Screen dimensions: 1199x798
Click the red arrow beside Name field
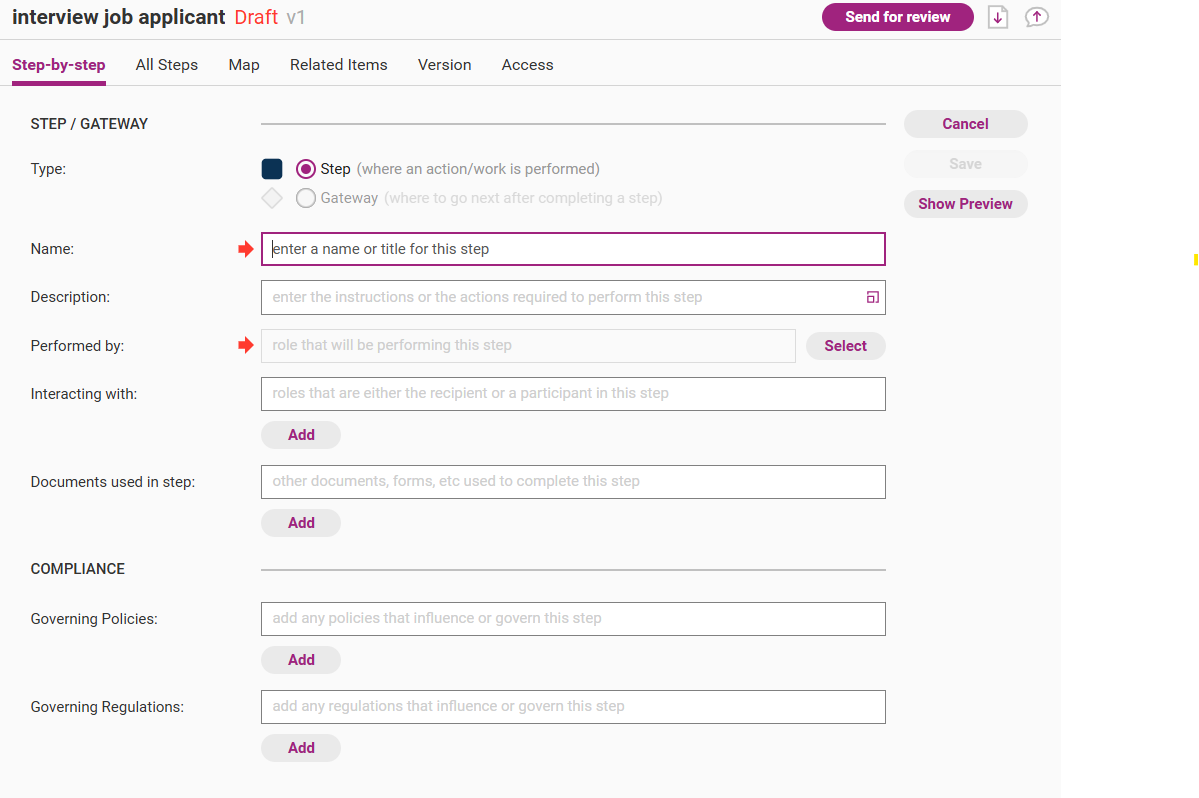[x=245, y=249]
